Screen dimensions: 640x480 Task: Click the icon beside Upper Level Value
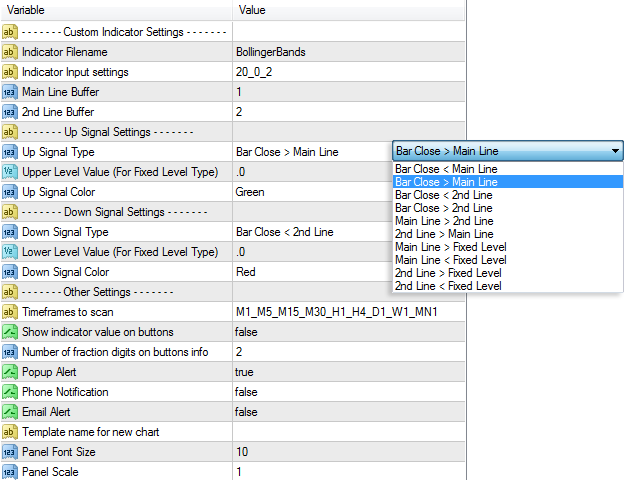coord(10,172)
